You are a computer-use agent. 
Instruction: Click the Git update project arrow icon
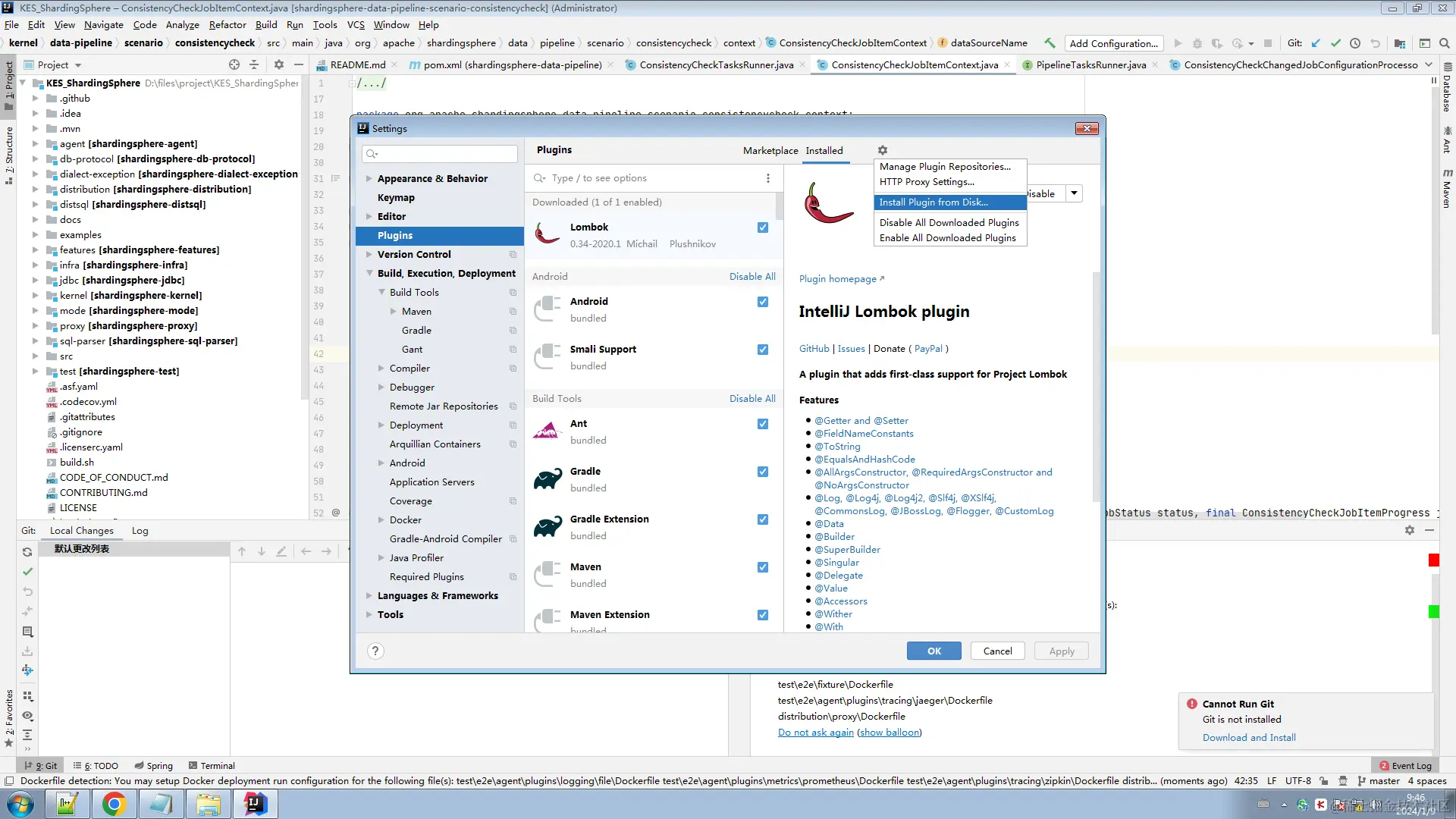pos(1316,43)
